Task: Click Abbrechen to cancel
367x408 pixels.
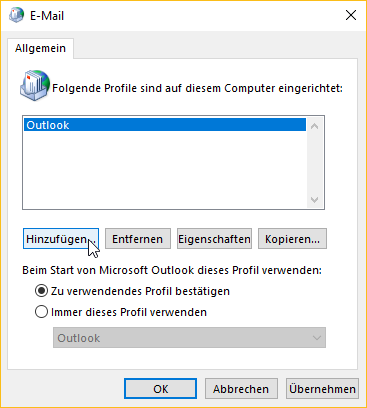Action: pos(241,389)
